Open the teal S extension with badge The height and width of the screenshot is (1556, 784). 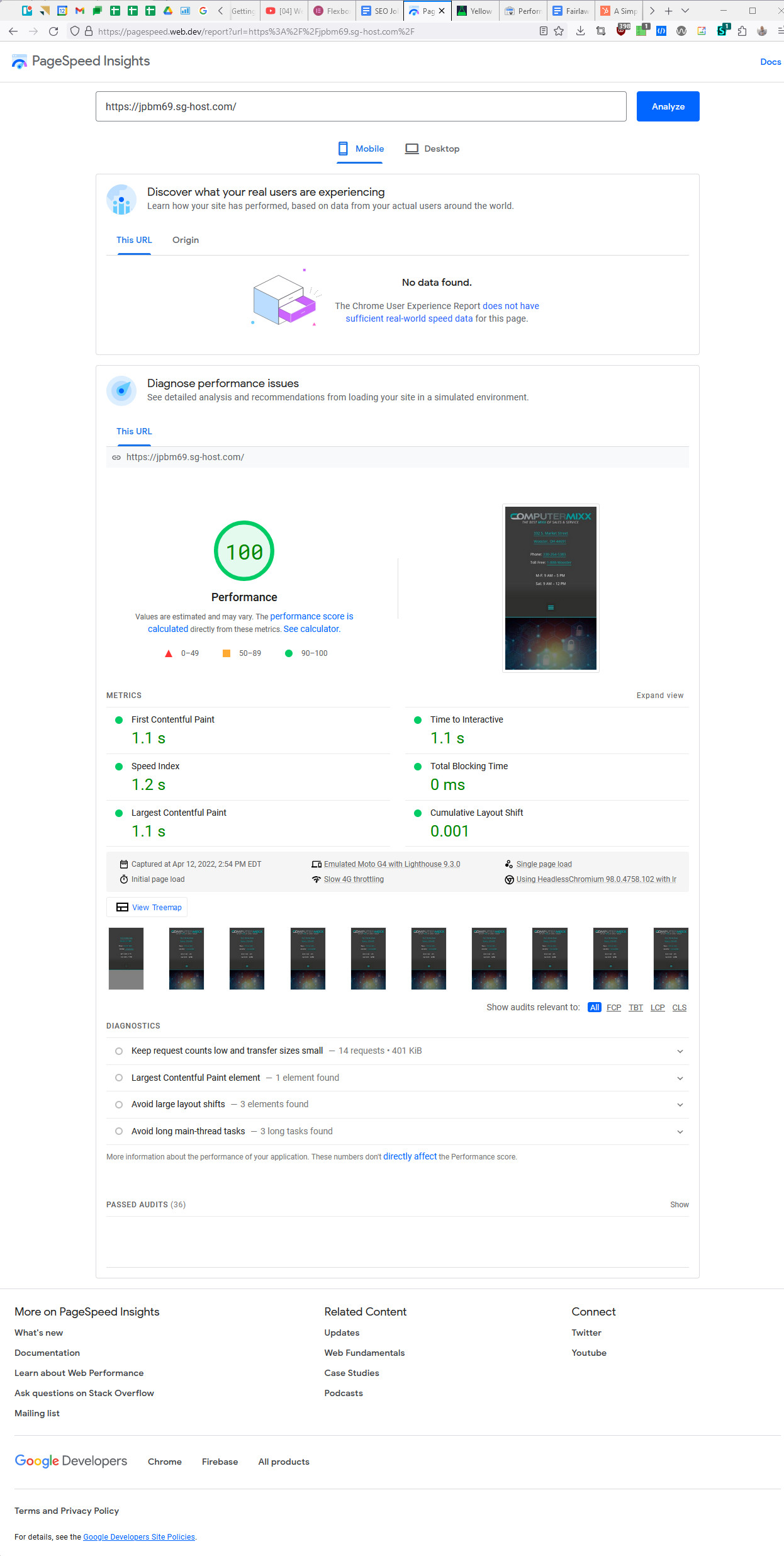point(722,30)
